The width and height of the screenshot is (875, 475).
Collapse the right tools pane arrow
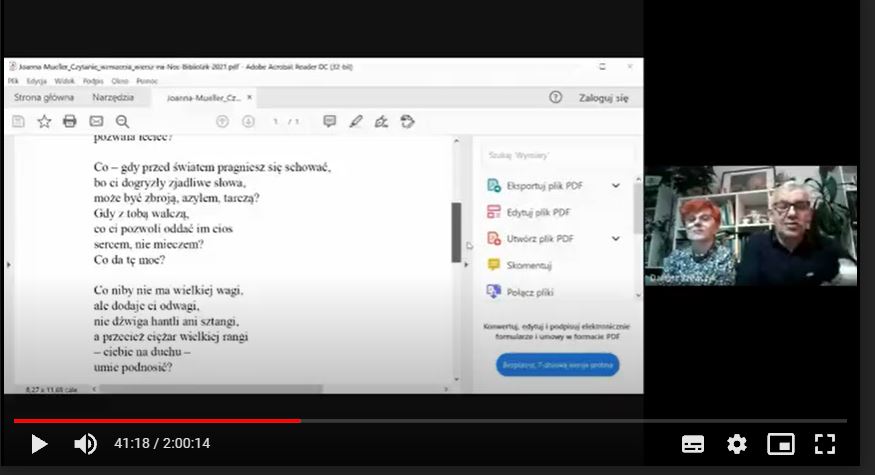tap(467, 265)
